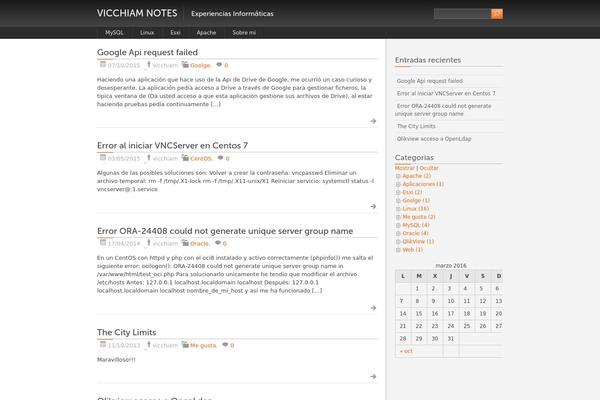Expand the Web (1) category

tap(398, 250)
